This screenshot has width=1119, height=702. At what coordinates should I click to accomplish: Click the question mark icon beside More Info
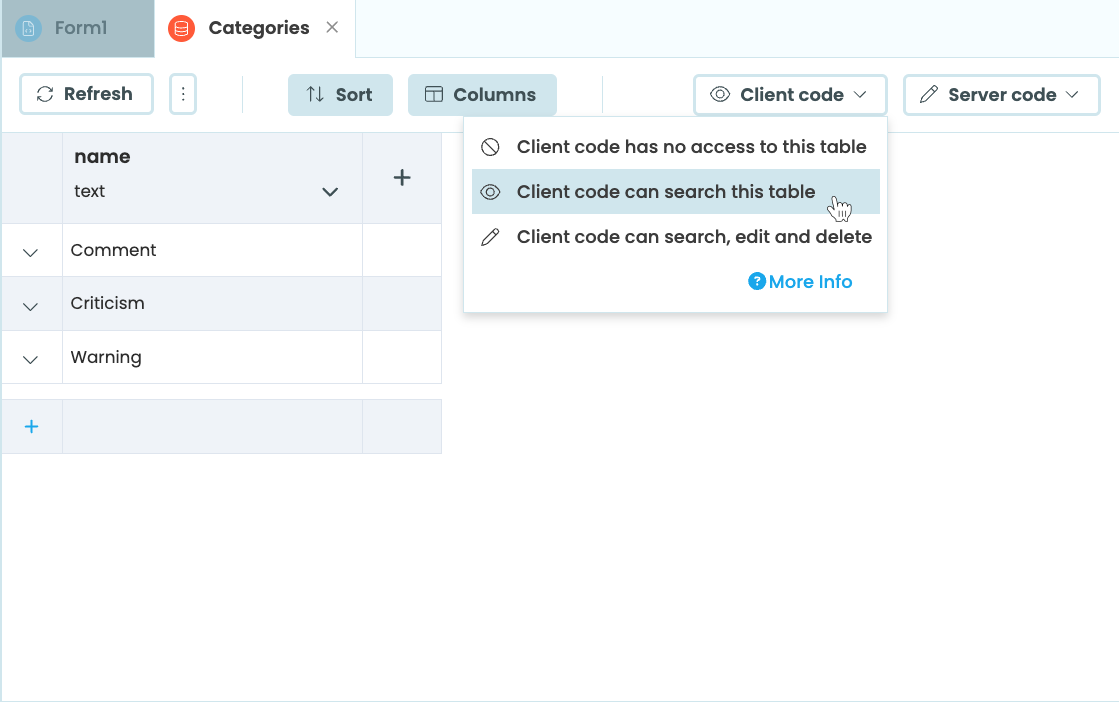759,281
